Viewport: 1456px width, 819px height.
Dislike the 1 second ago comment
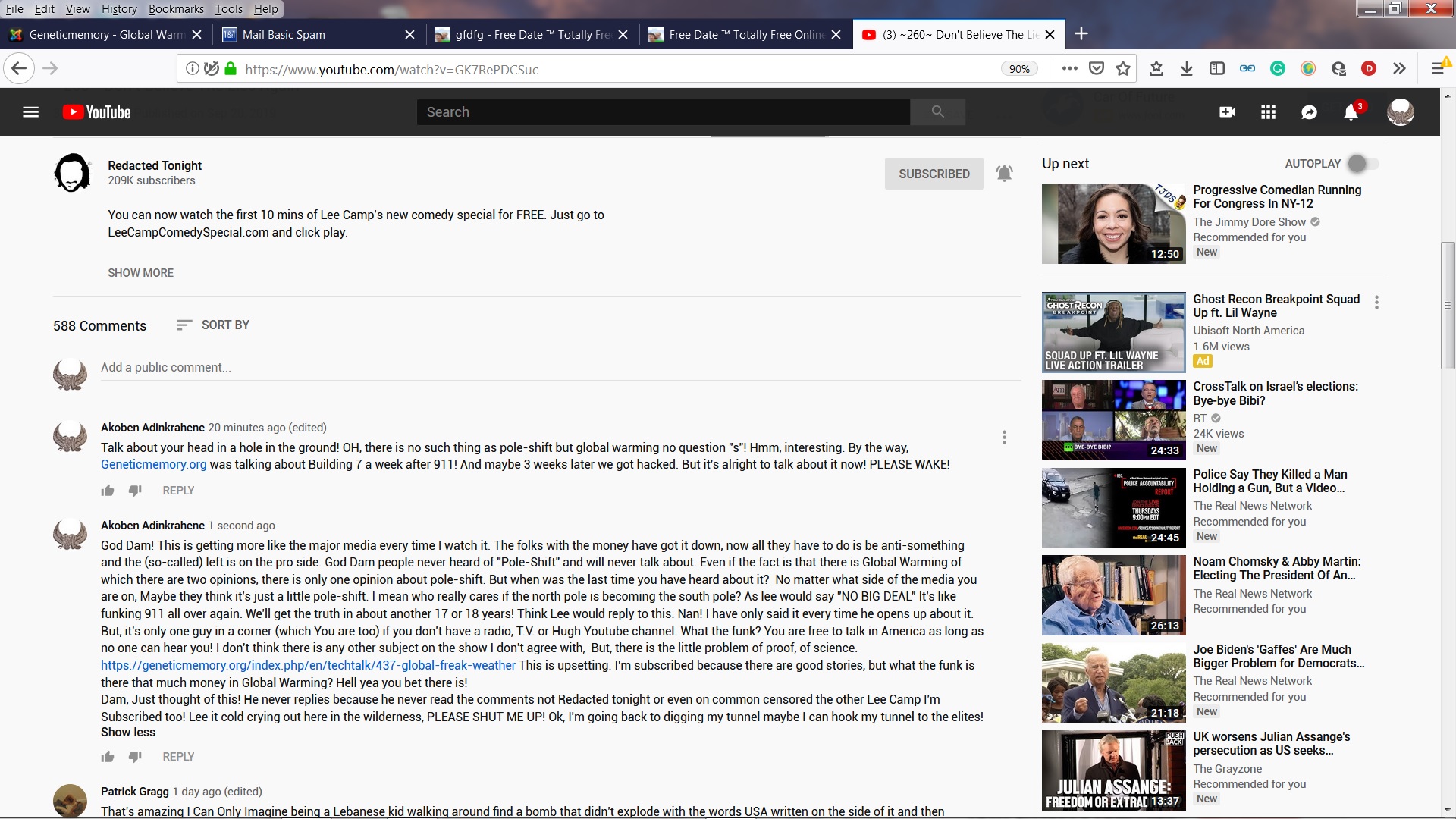[x=135, y=757]
